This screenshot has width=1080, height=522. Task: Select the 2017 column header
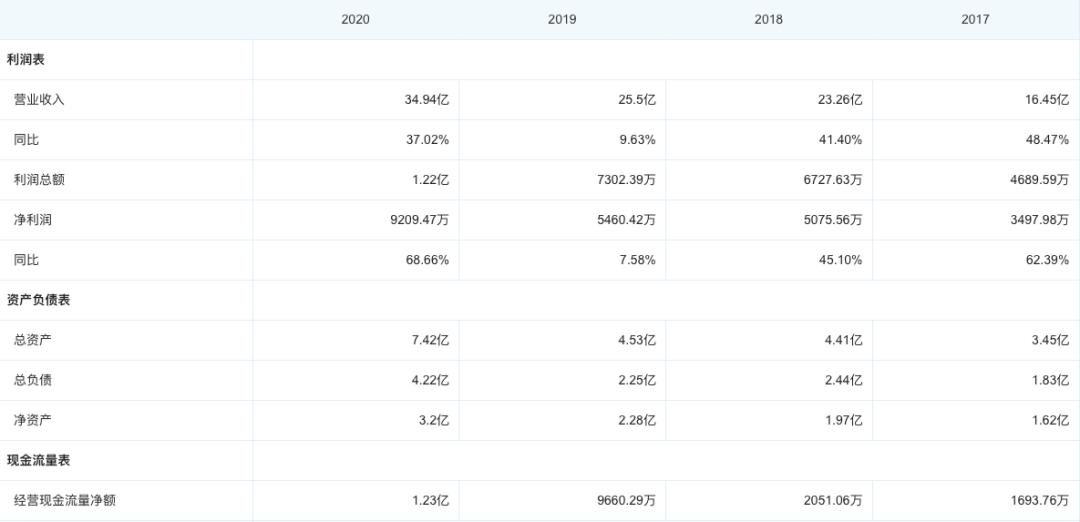click(975, 19)
